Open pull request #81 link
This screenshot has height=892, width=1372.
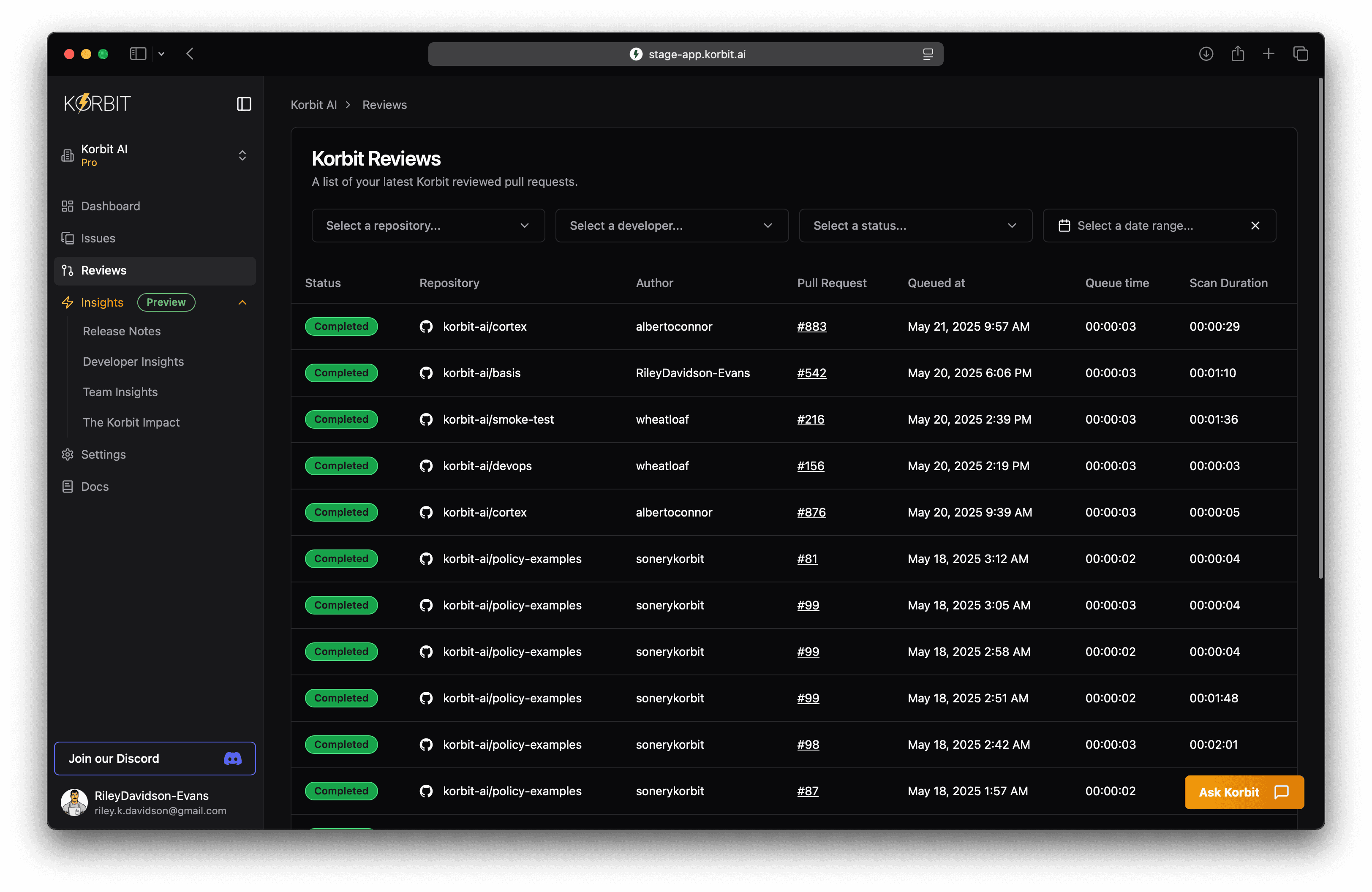pyautogui.click(x=807, y=558)
